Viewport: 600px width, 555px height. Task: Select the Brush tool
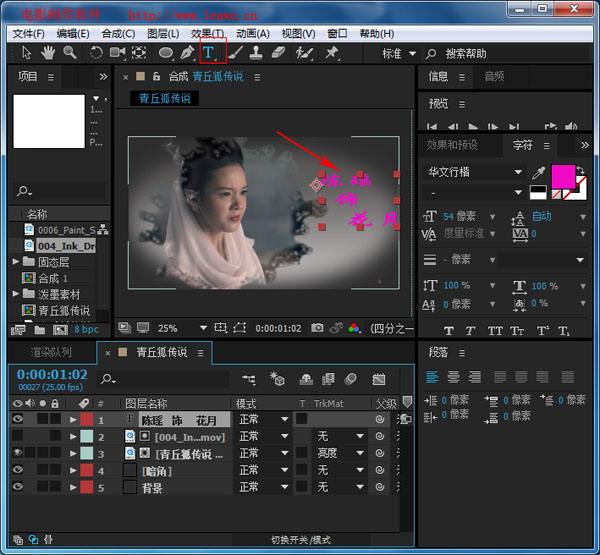click(x=236, y=53)
